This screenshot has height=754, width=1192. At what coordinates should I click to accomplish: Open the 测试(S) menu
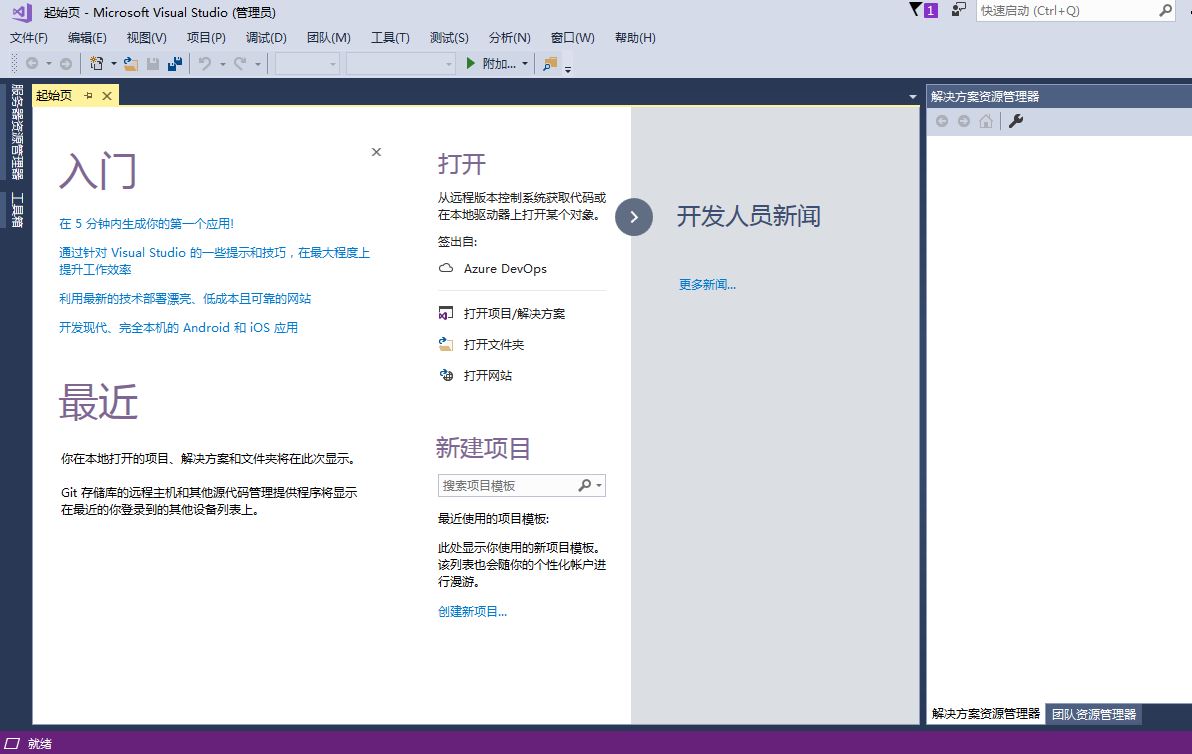449,38
